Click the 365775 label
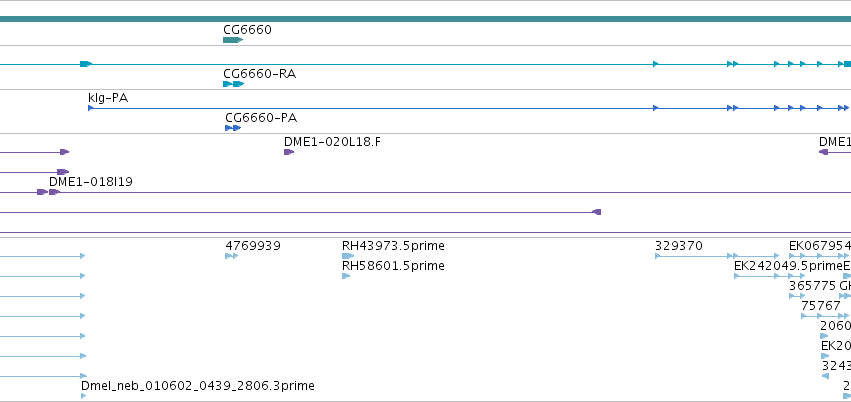Image resolution: width=851 pixels, height=402 pixels. (x=812, y=286)
